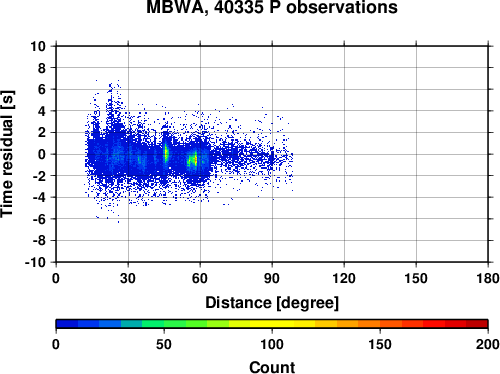Click the x-axis tick label 90

[x=272, y=278]
